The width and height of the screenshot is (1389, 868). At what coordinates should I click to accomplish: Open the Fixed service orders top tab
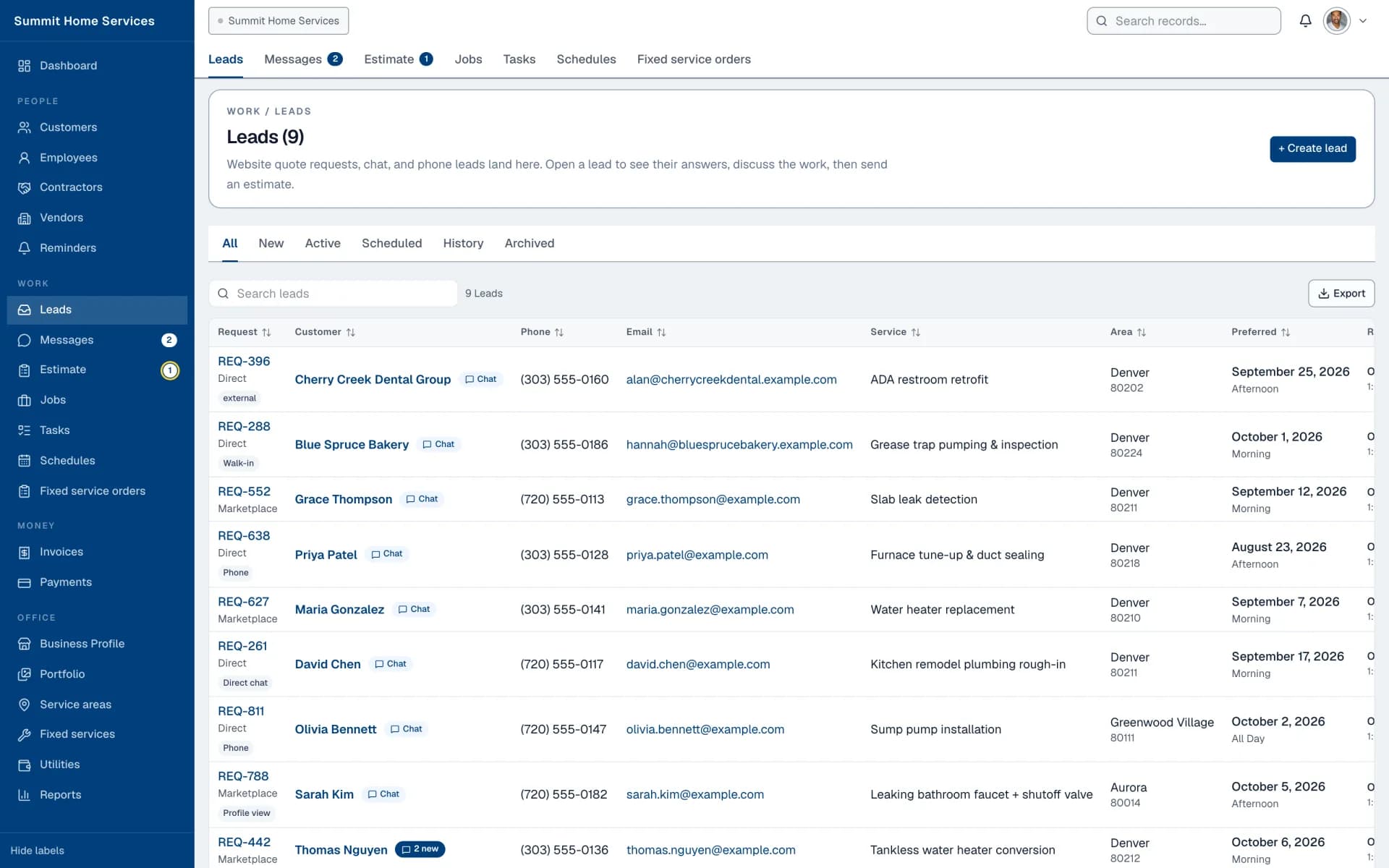[694, 59]
